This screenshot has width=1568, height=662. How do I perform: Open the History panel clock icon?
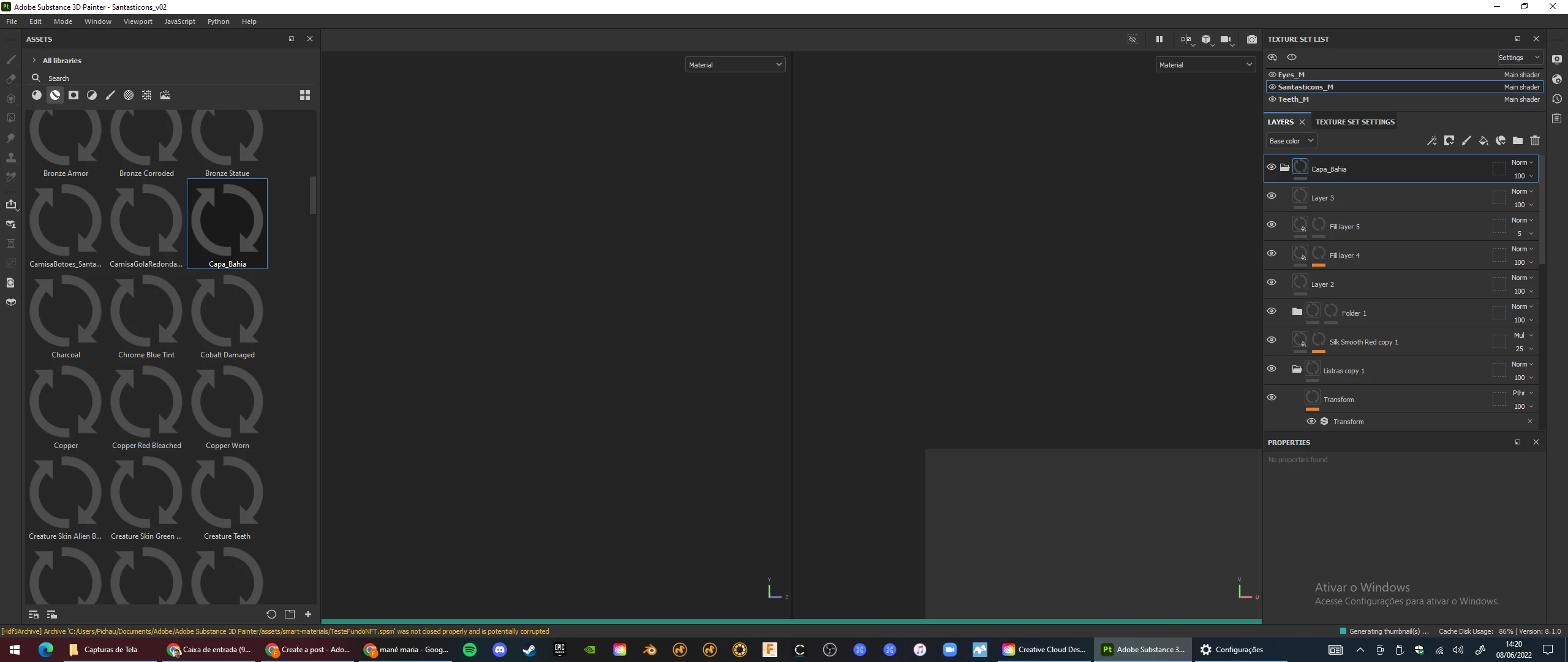[1556, 99]
